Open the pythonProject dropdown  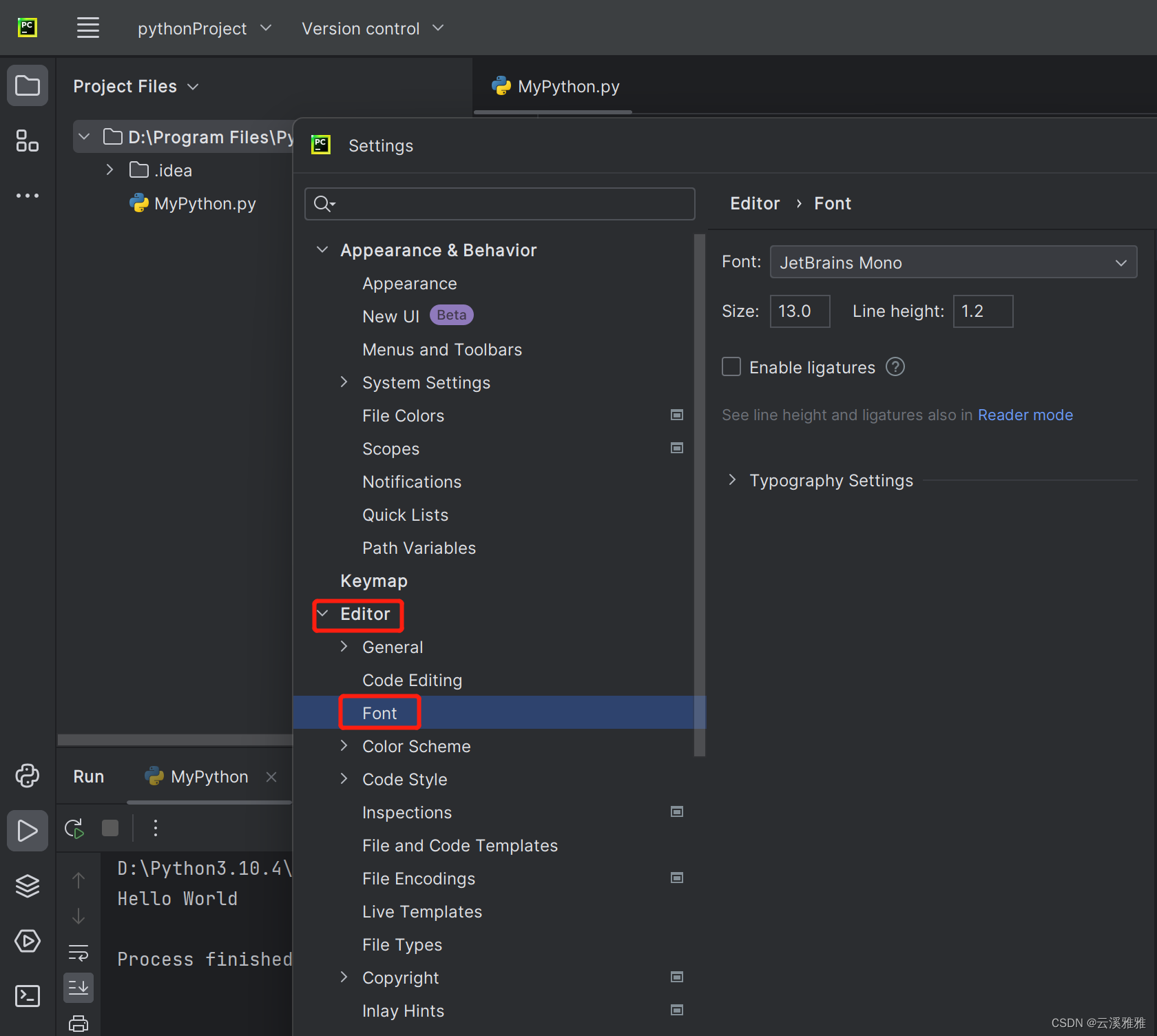pyautogui.click(x=205, y=28)
